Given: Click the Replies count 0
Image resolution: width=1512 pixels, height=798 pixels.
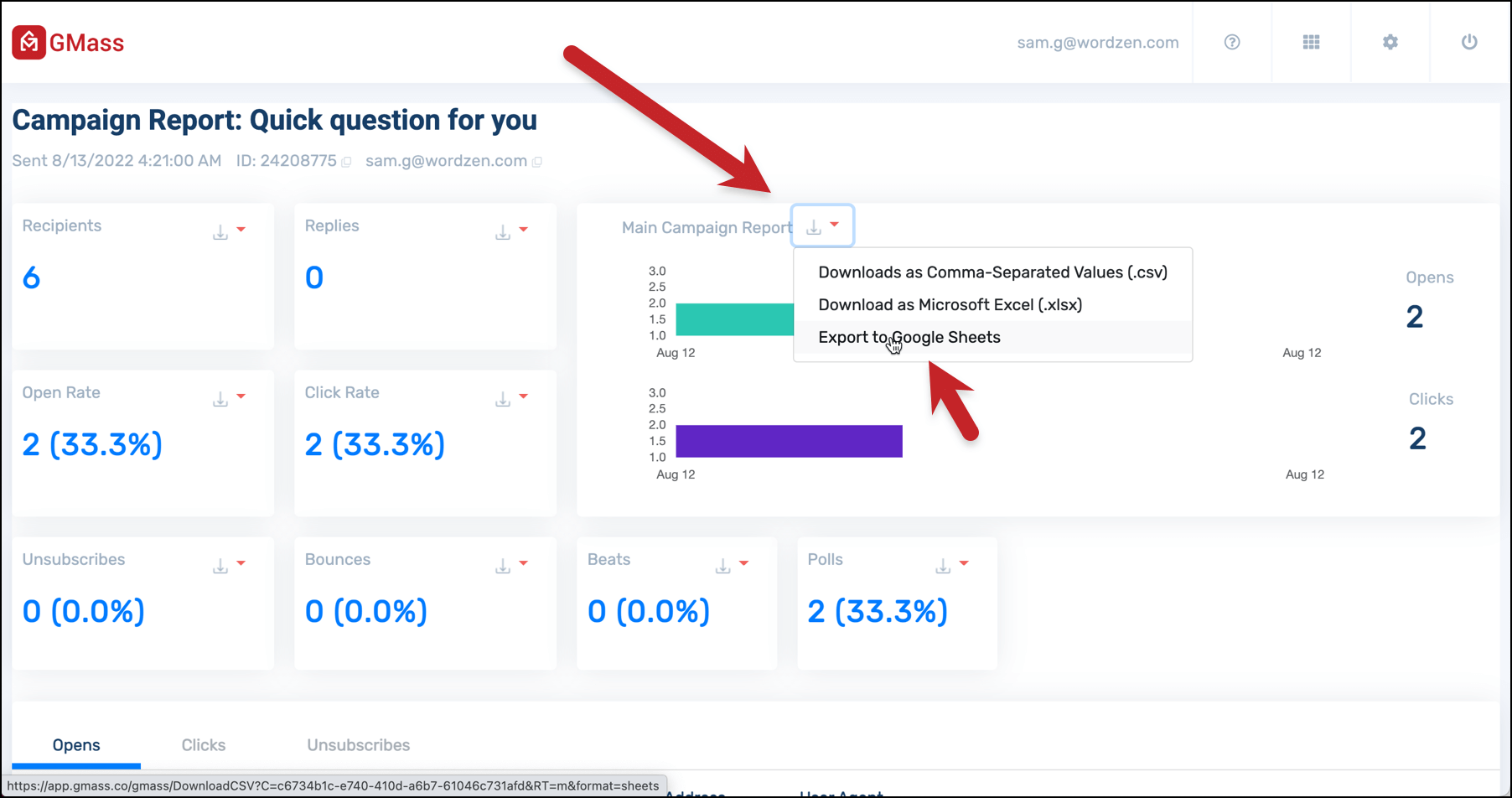Looking at the screenshot, I should coord(314,277).
